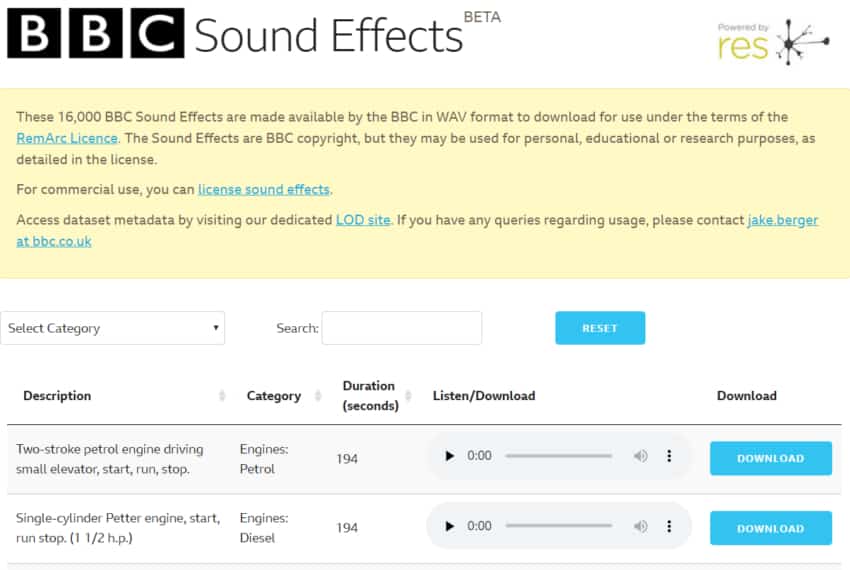
Task: Download the Two-stroke petrol engine WAV
Action: (770, 458)
